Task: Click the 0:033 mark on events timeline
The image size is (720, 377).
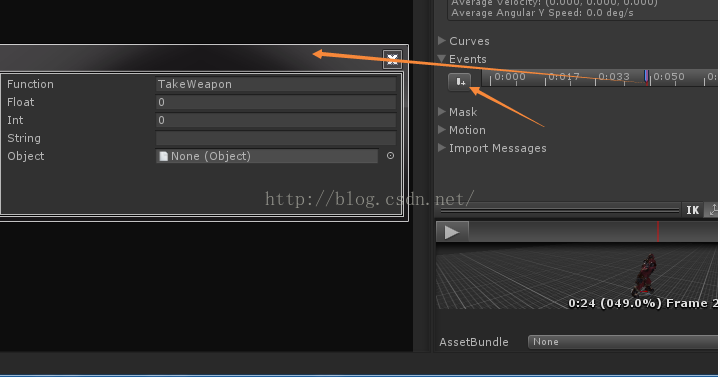Action: tap(614, 77)
